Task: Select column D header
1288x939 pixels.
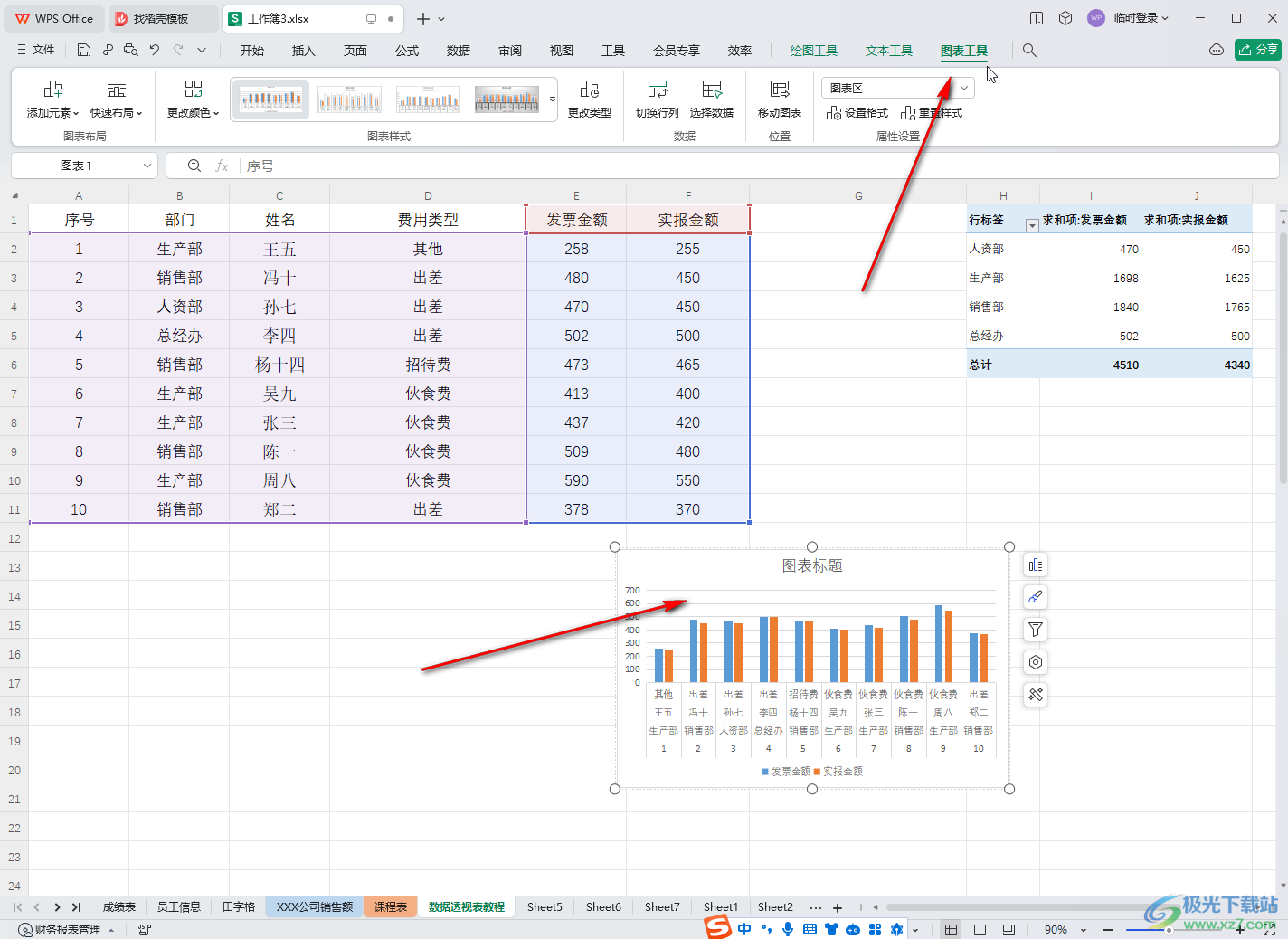Action: 428,195
